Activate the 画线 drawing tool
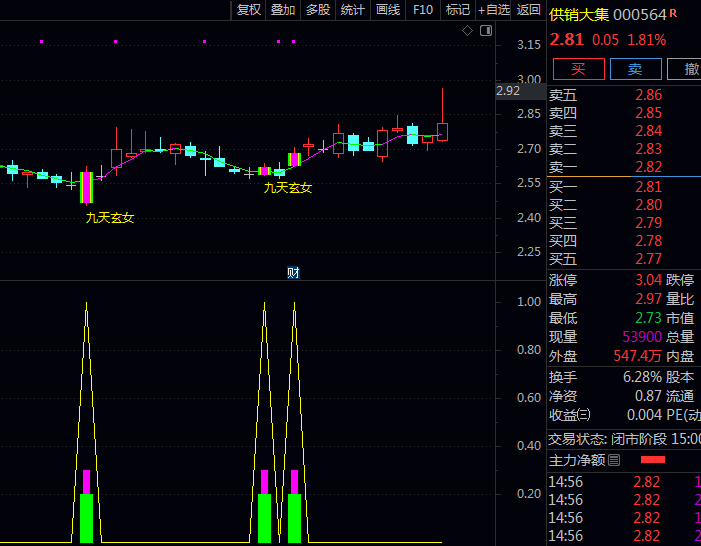Screen dimensions: 701x546 [388, 10]
